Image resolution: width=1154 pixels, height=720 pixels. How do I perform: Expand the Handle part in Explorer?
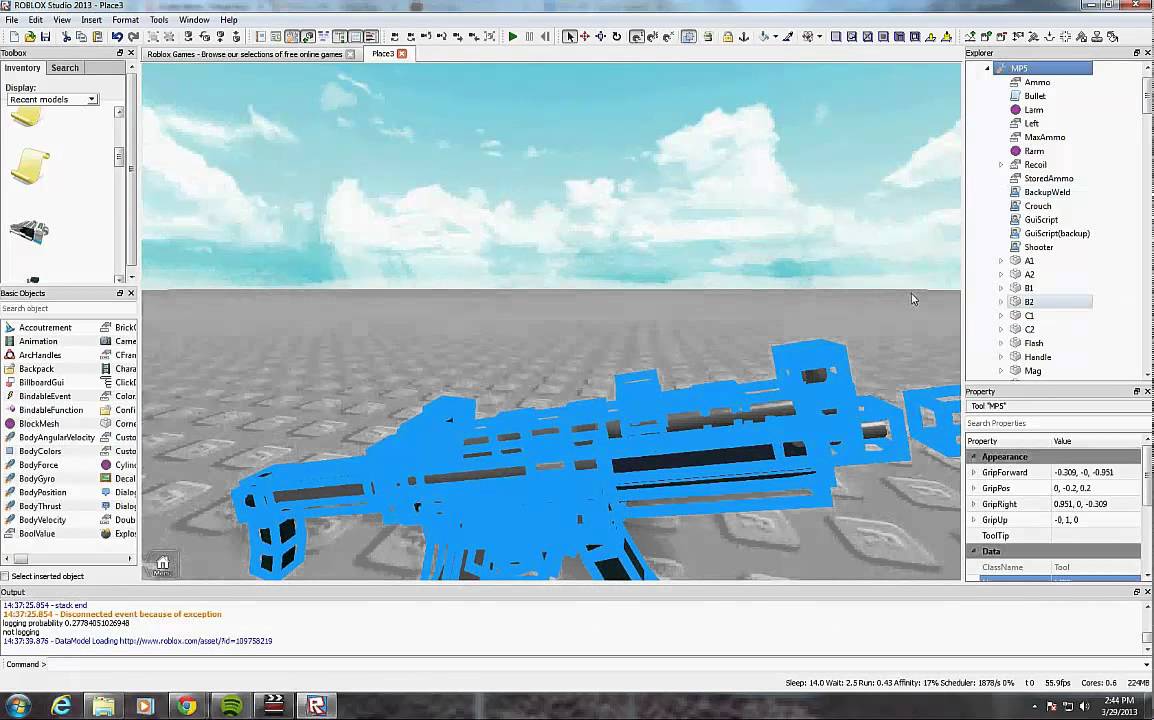1001,357
